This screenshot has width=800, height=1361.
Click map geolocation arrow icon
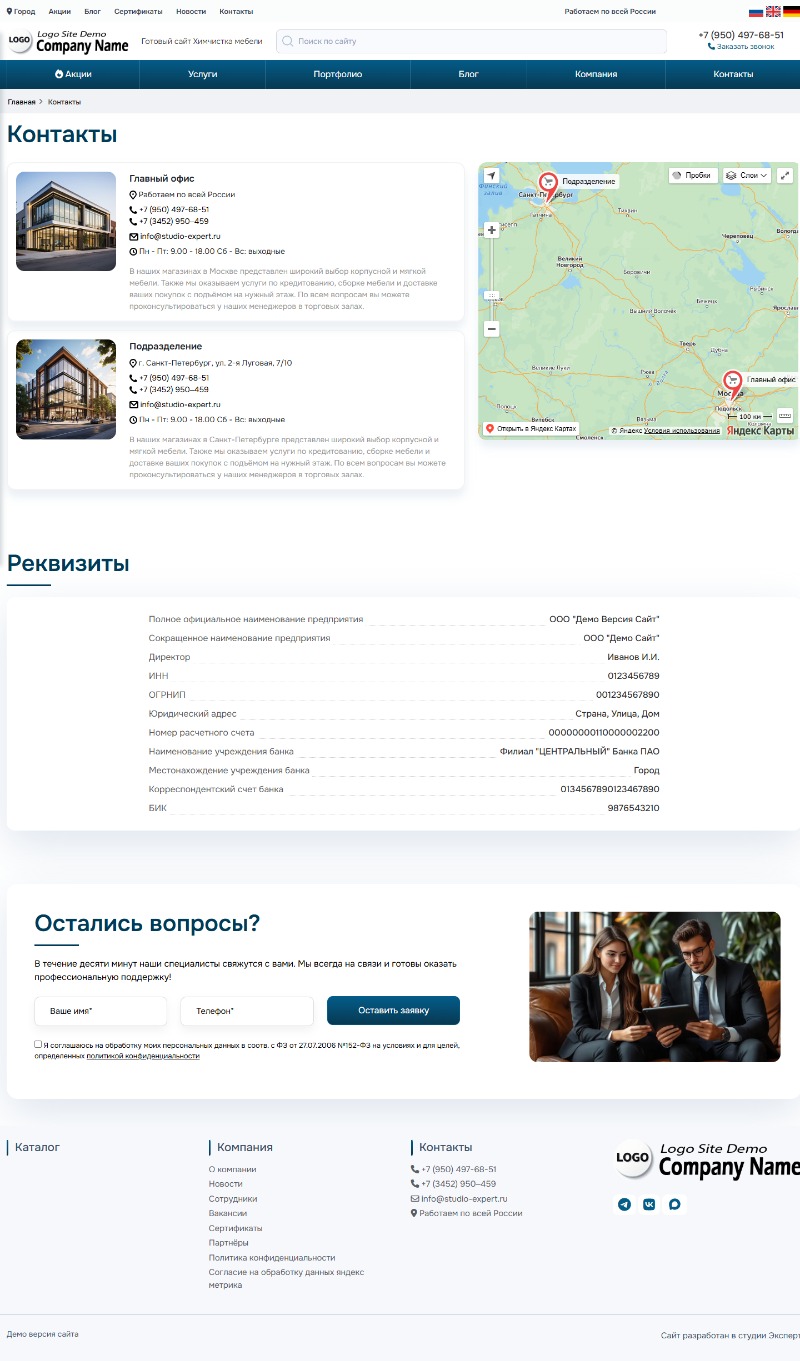point(491,175)
